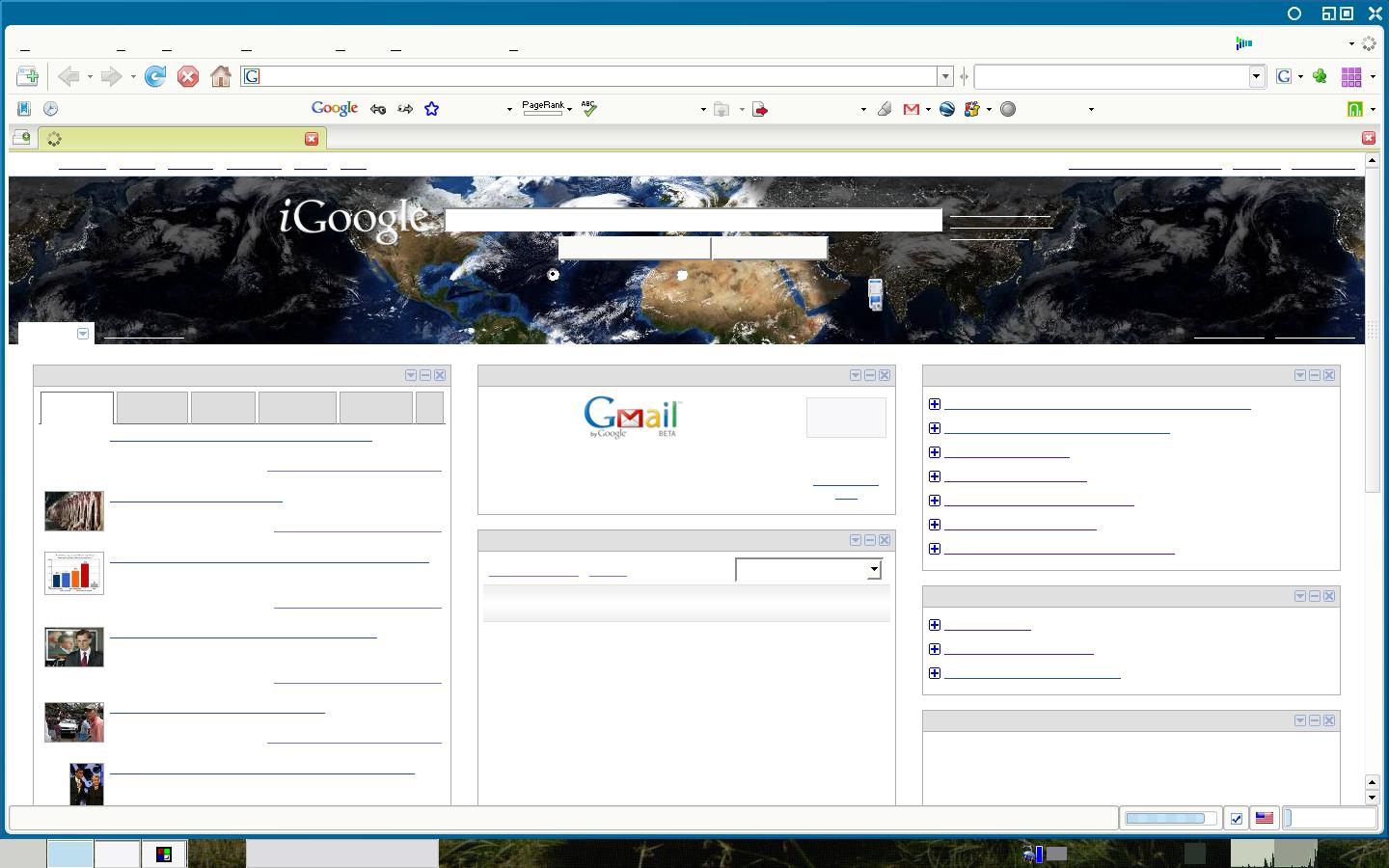Select fourth tab in the news gadget
Screen dimensions: 1389x868
(297, 408)
